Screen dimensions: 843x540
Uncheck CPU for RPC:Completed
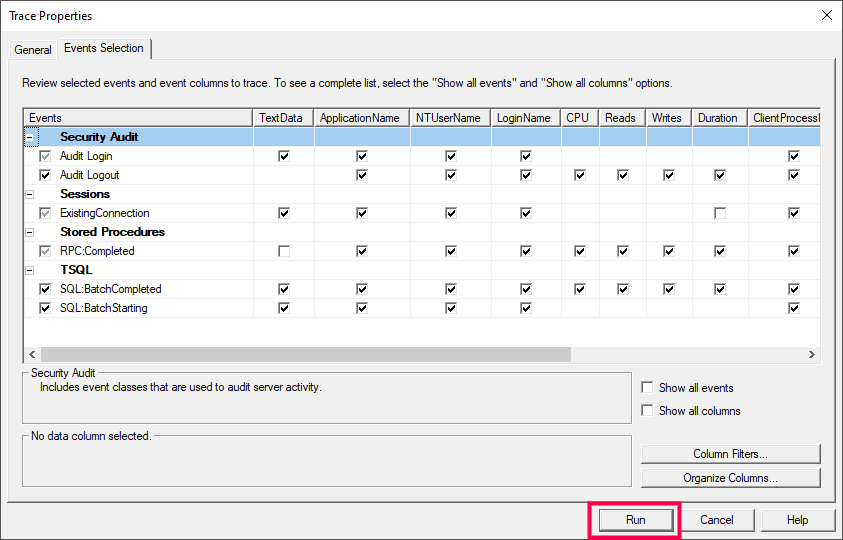tap(580, 251)
